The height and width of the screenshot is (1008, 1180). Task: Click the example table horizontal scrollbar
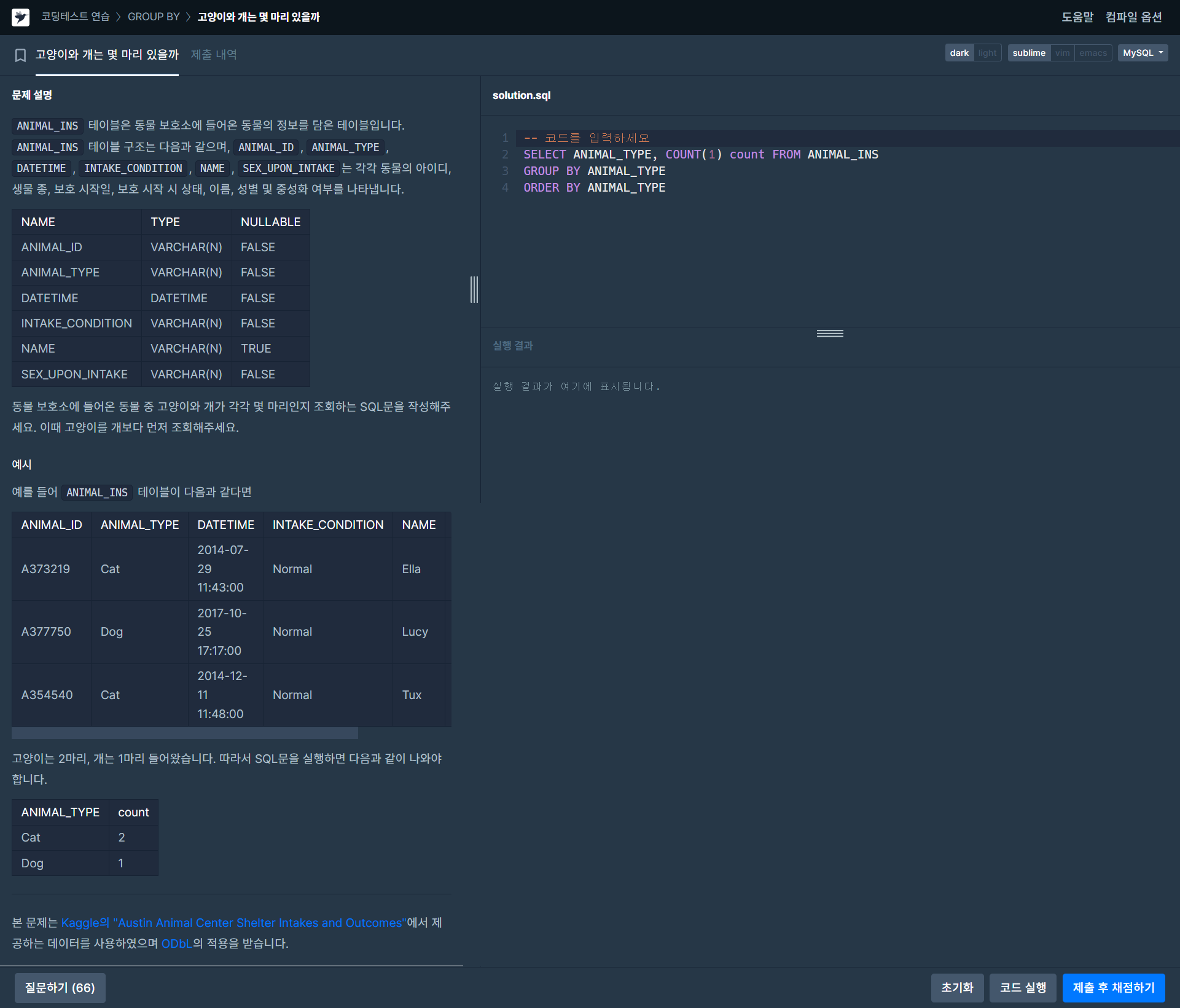pos(184,733)
